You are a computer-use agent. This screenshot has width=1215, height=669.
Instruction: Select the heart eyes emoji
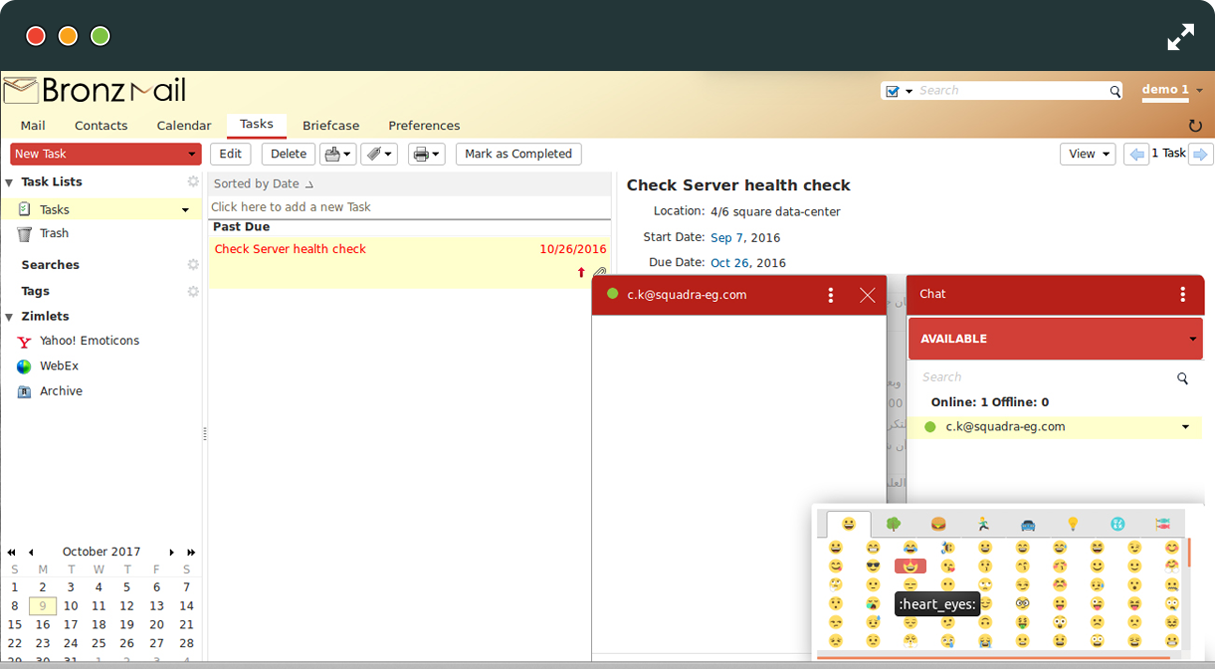[x=910, y=566]
